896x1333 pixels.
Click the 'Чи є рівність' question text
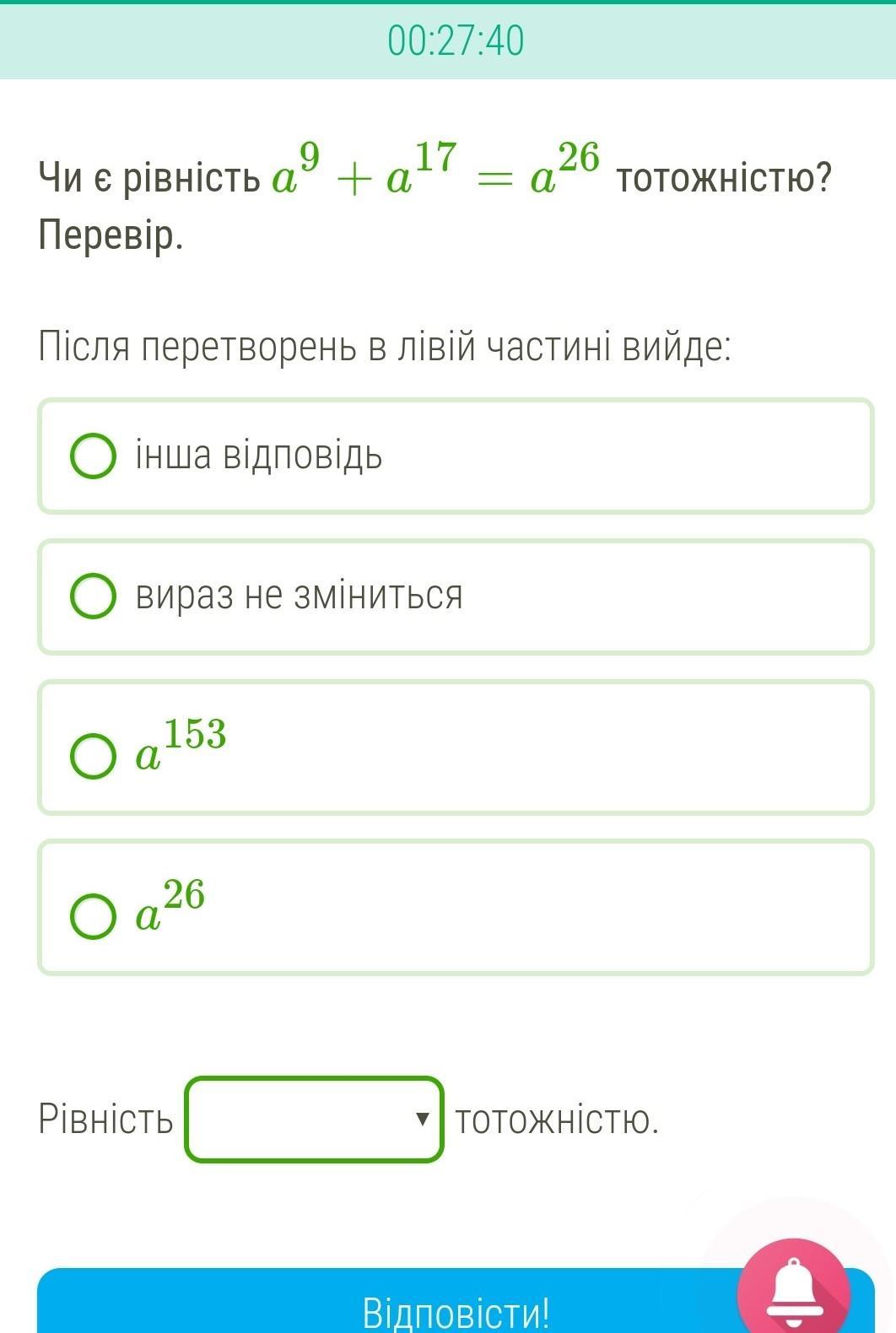point(149,178)
